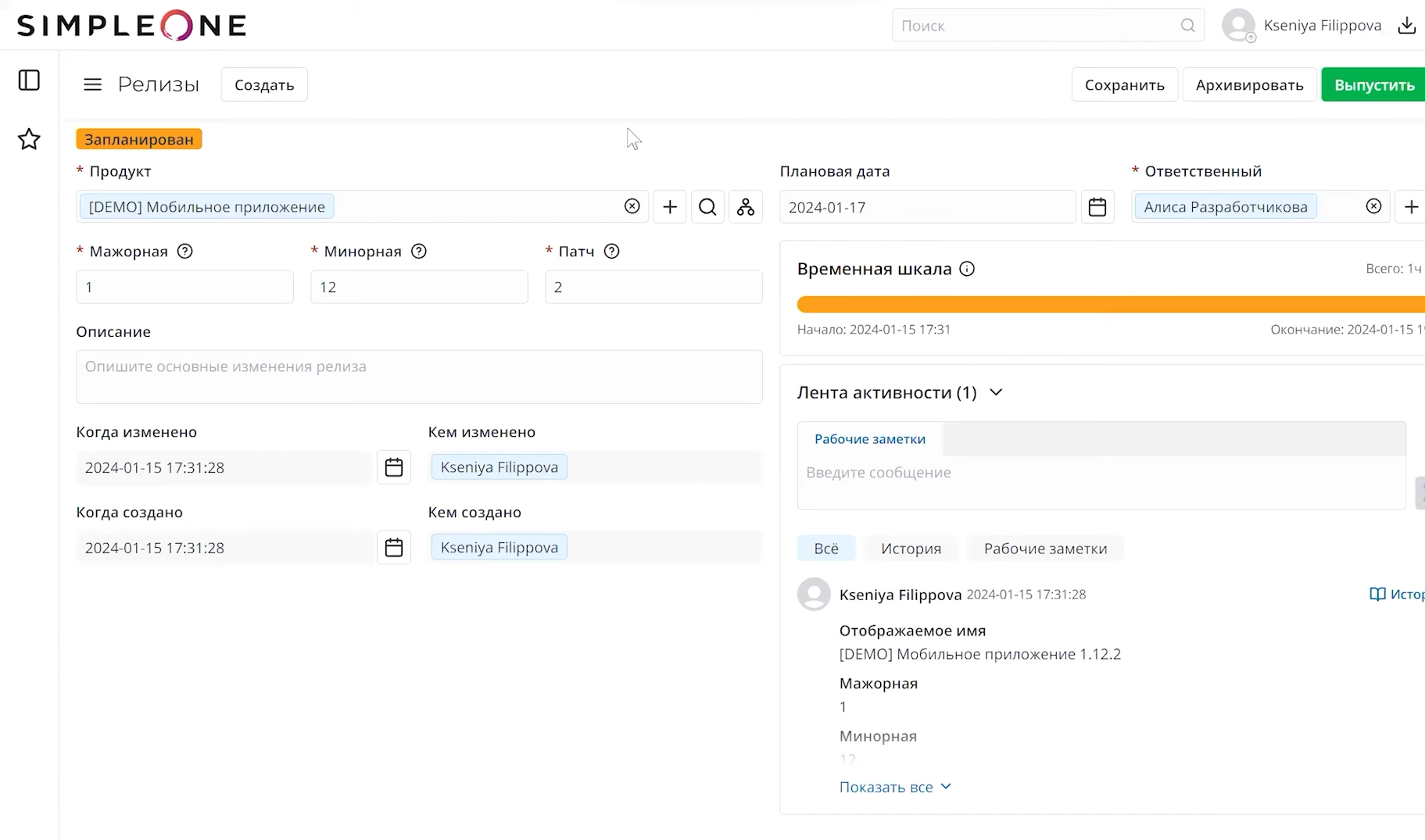
Task: Collapse the left panel with the sidebar icon
Action: (x=28, y=80)
